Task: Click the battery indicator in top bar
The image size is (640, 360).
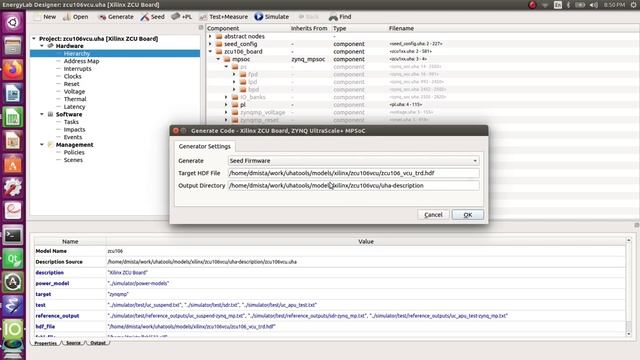Action: pyautogui.click(x=580, y=5)
